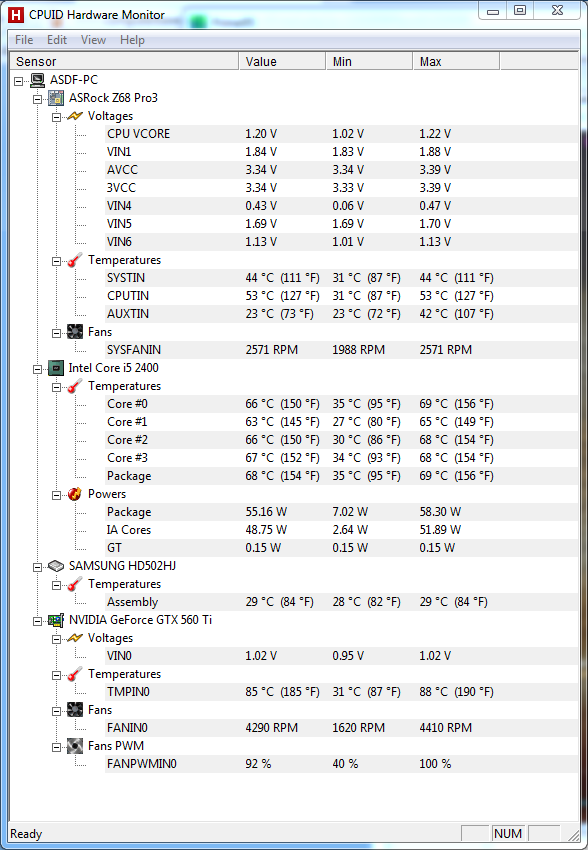
Task: Collapse the ASDF-PC root node
Action: tap(18, 81)
